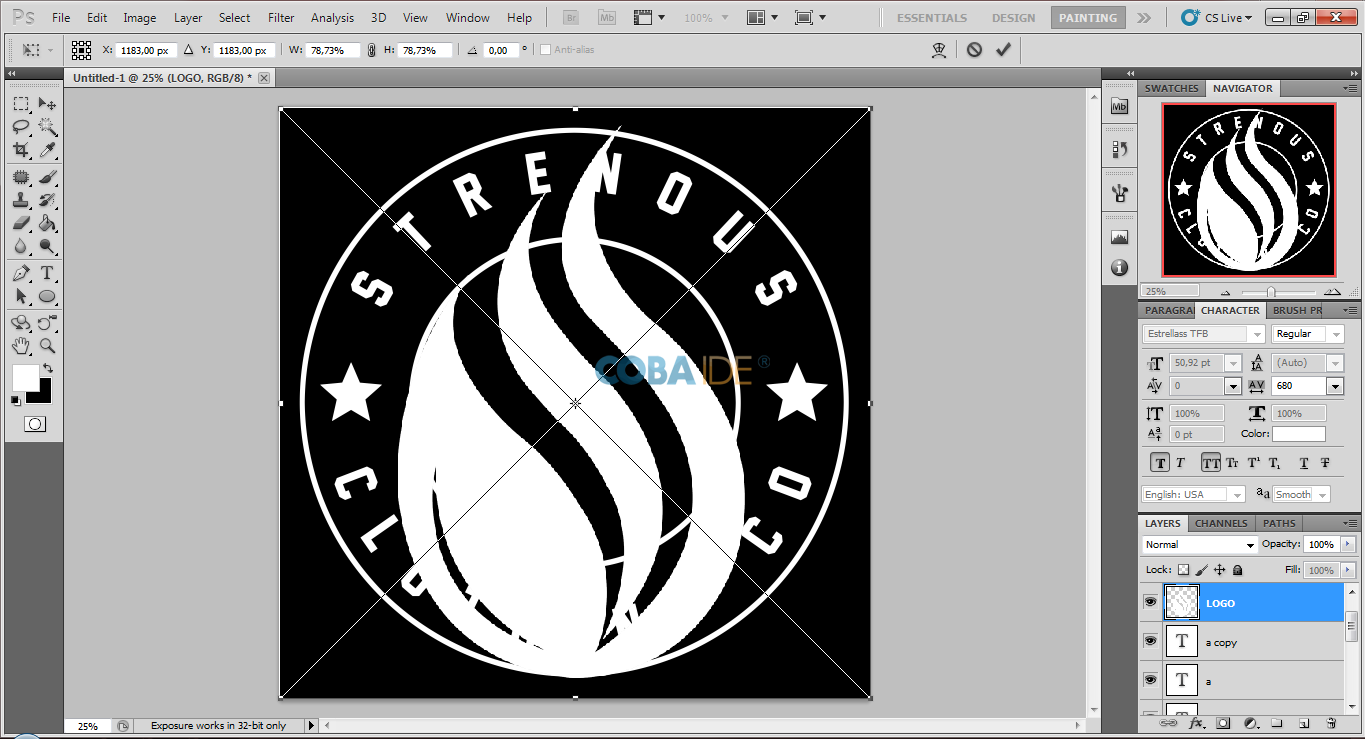Viewport: 1365px width, 739px height.
Task: Toggle Underline in Character panel
Action: click(1304, 463)
